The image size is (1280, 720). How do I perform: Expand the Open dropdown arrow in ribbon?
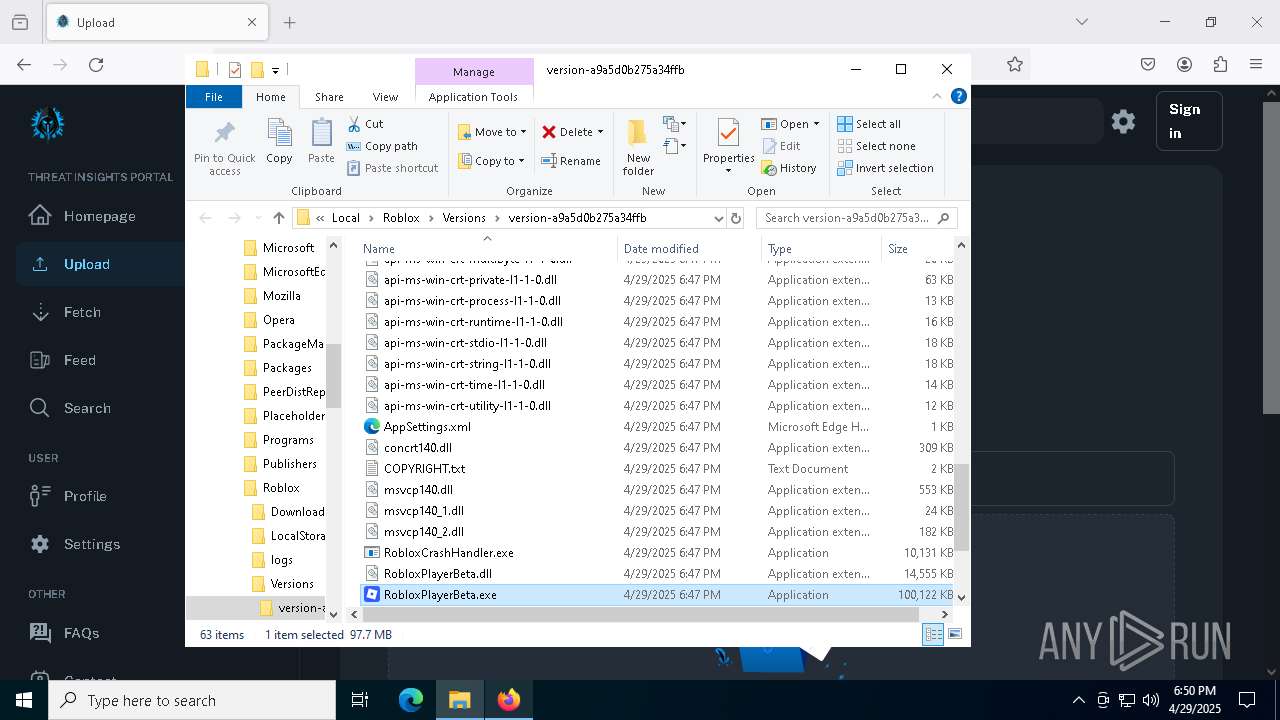pyautogui.click(x=816, y=124)
